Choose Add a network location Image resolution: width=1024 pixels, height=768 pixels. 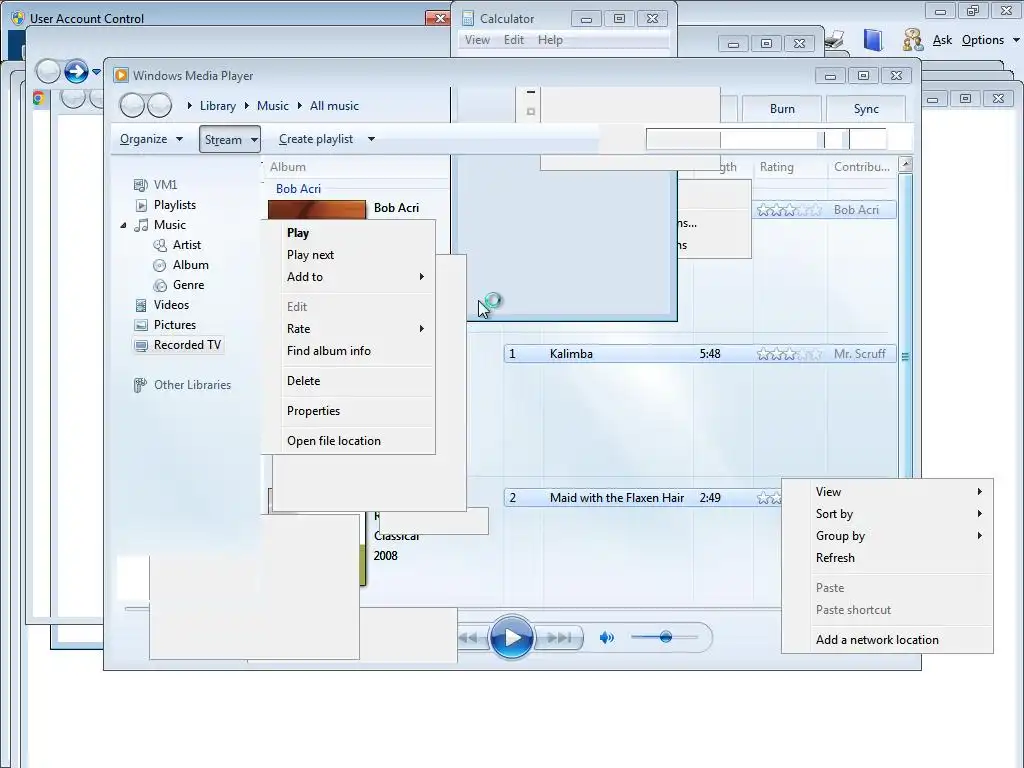[x=887, y=640]
